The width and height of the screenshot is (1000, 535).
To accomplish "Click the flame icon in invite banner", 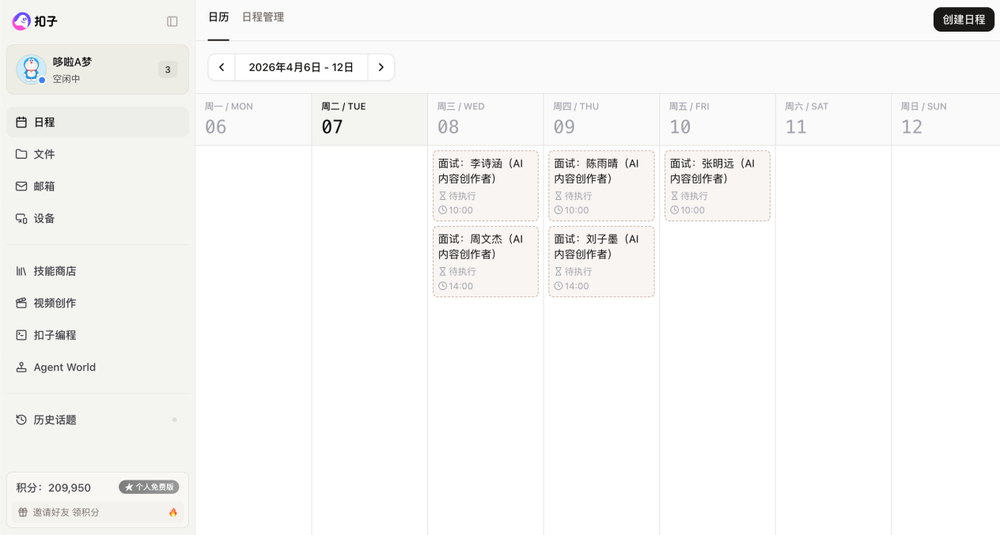I will tap(173, 512).
